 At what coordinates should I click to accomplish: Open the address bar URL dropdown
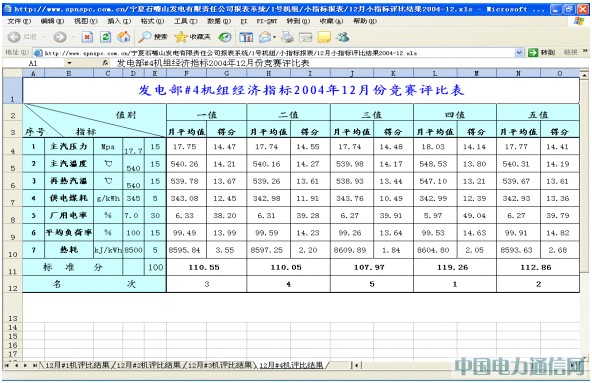(x=519, y=53)
